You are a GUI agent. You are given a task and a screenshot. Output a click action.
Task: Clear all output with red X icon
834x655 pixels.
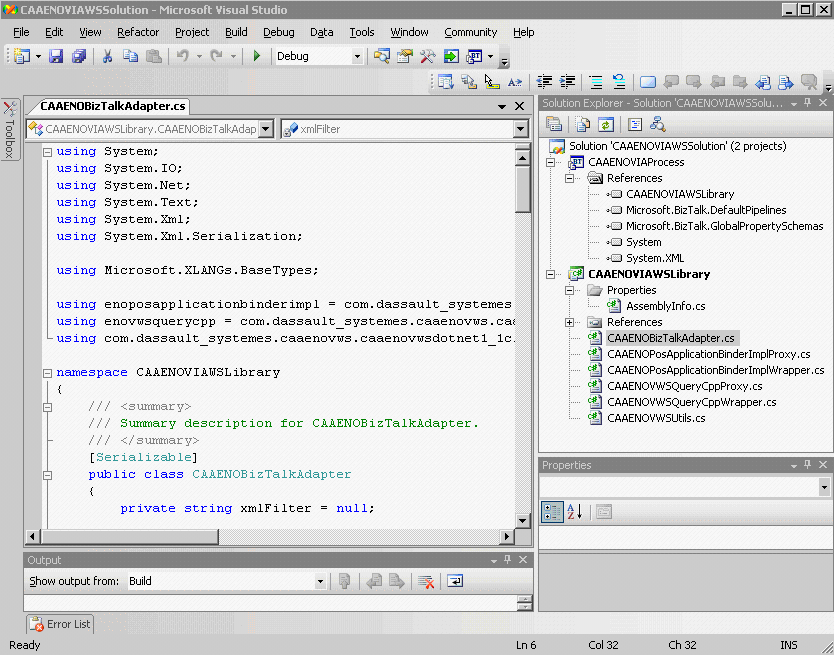426,581
